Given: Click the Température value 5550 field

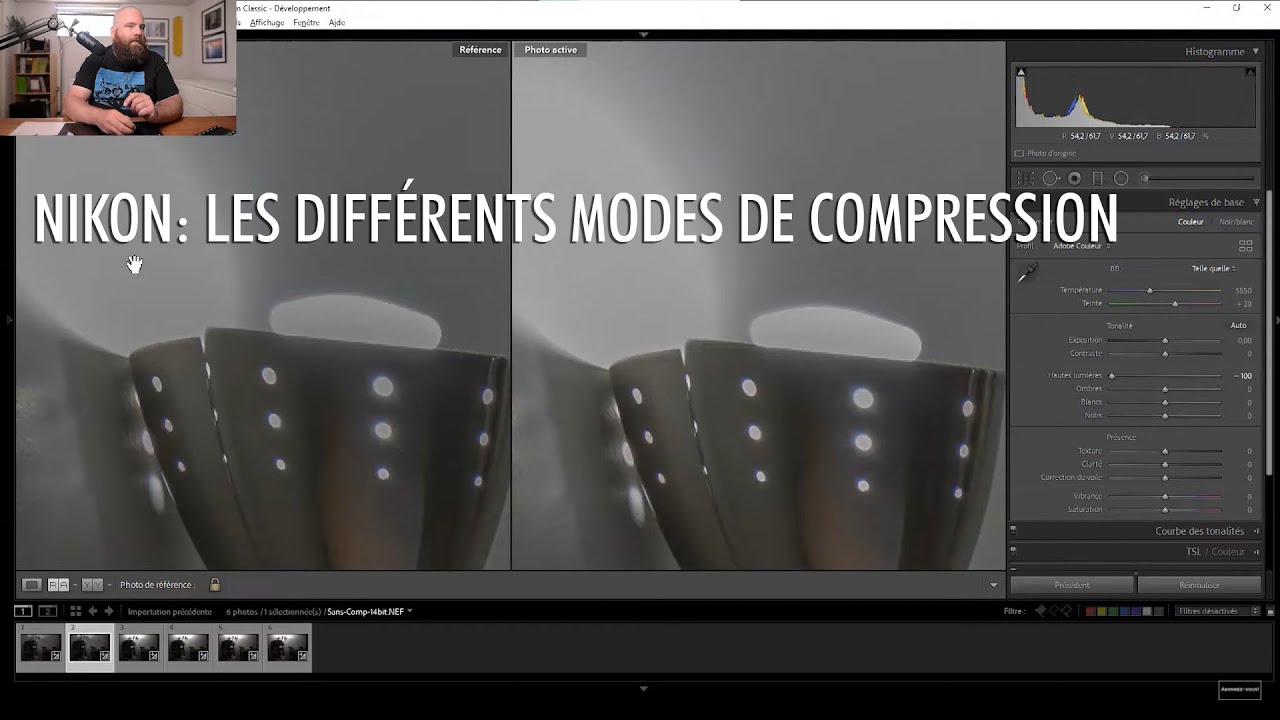Looking at the screenshot, I should 1242,290.
